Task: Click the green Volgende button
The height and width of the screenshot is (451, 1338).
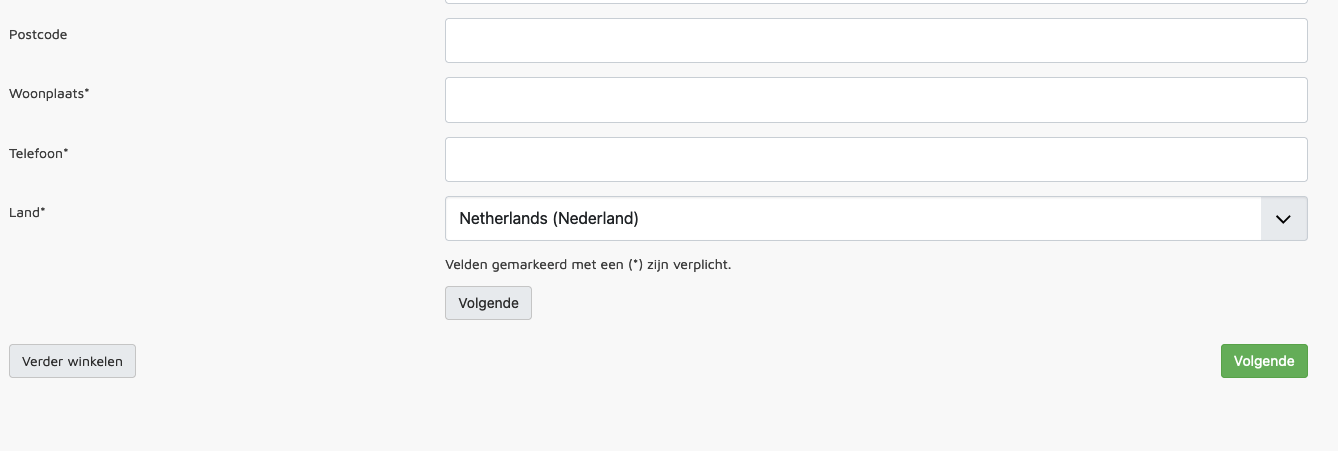Action: [1264, 361]
